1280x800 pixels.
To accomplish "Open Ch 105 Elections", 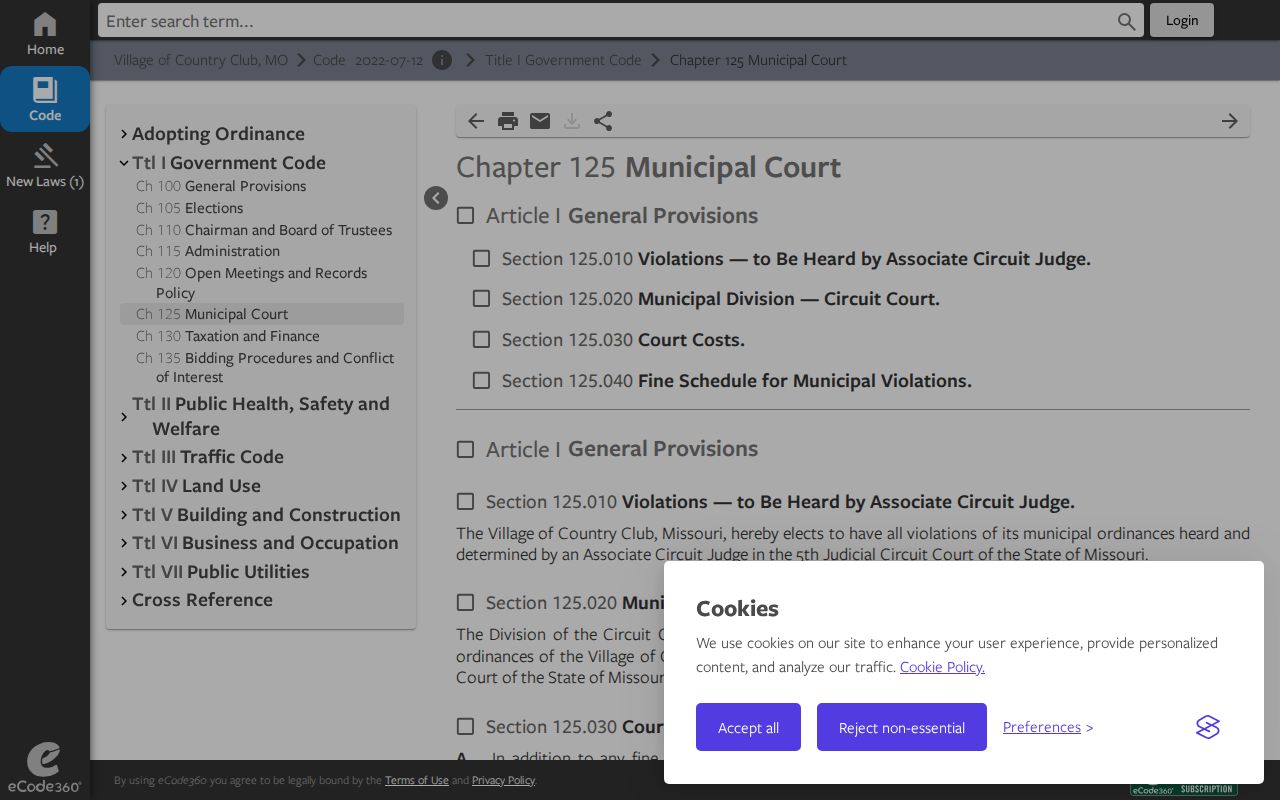I will click(x=190, y=208).
